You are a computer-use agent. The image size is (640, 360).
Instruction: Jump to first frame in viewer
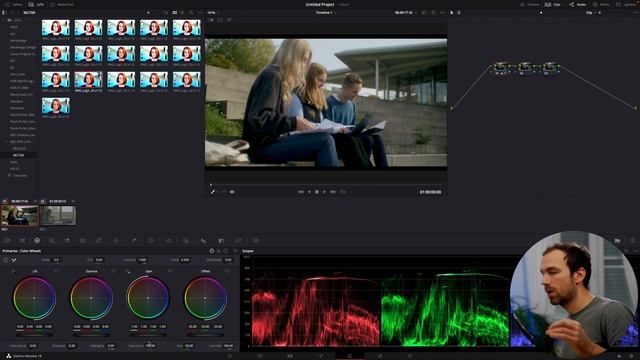301,192
